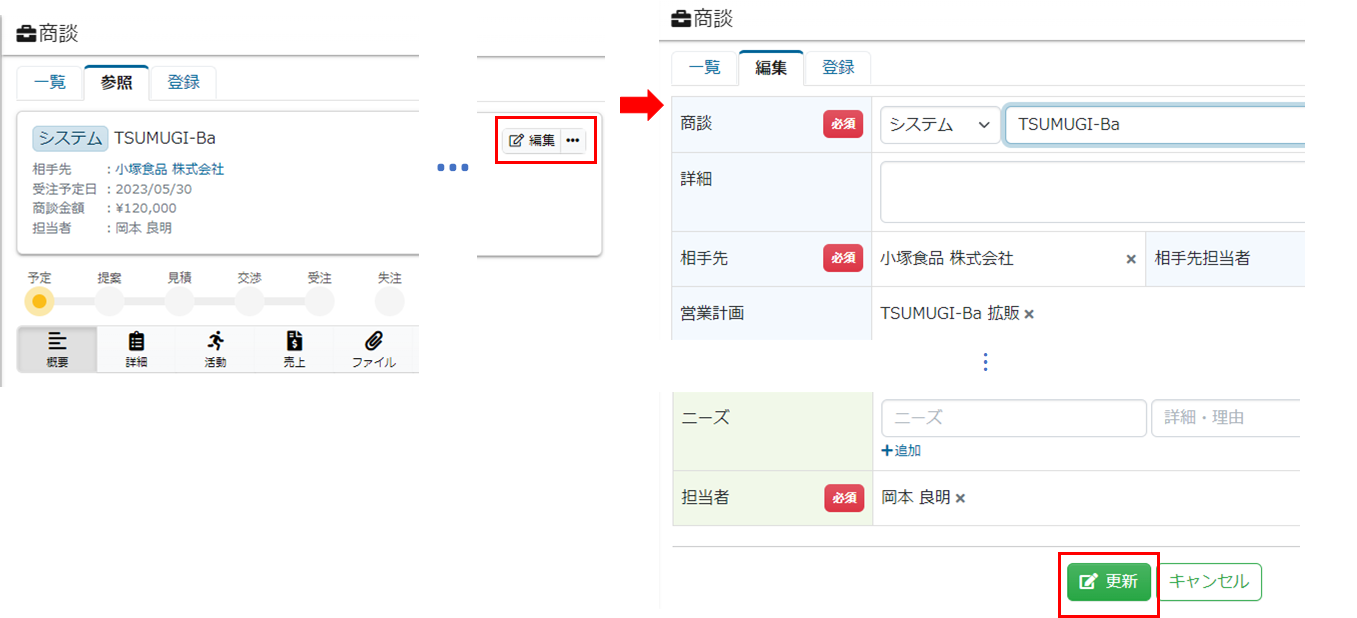Remove 小塚食品 株式会社 with its x icon
Image resolution: width=1357 pixels, height=618 pixels.
tap(1131, 259)
